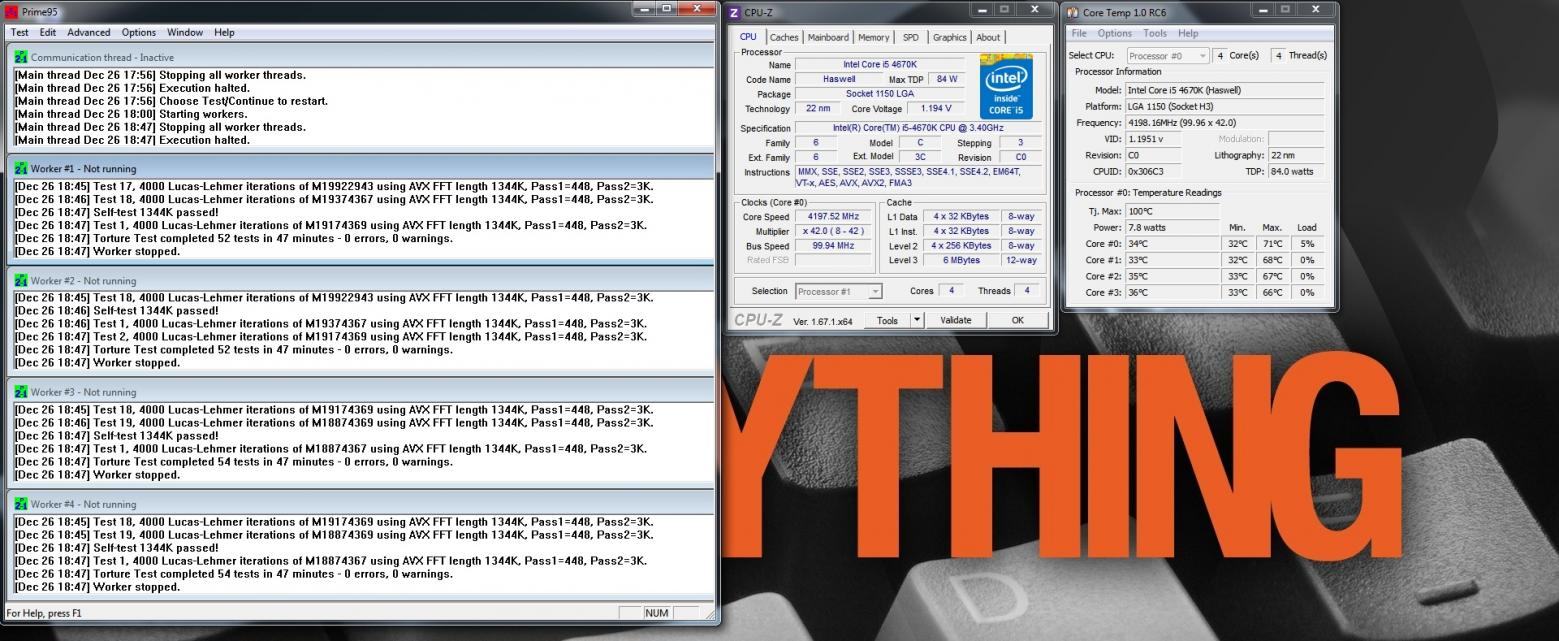Screen dimensions: 1559x641
Task: Click Worker #3's "Self-test 1344K passed!" line
Action: [x=117, y=436]
